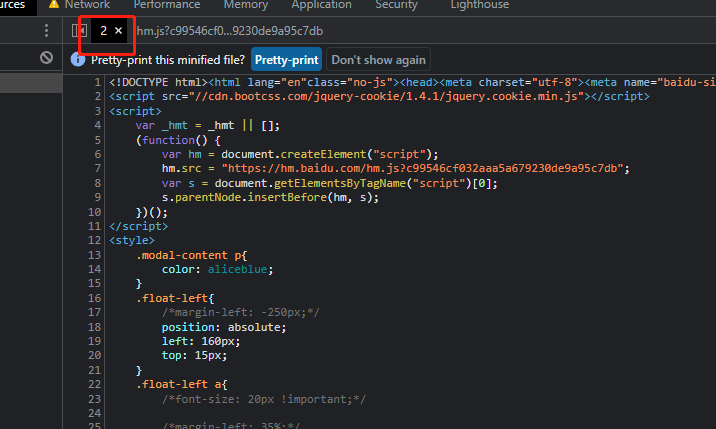Click the blue info icon beside Pretty-print prompt

click(78, 59)
